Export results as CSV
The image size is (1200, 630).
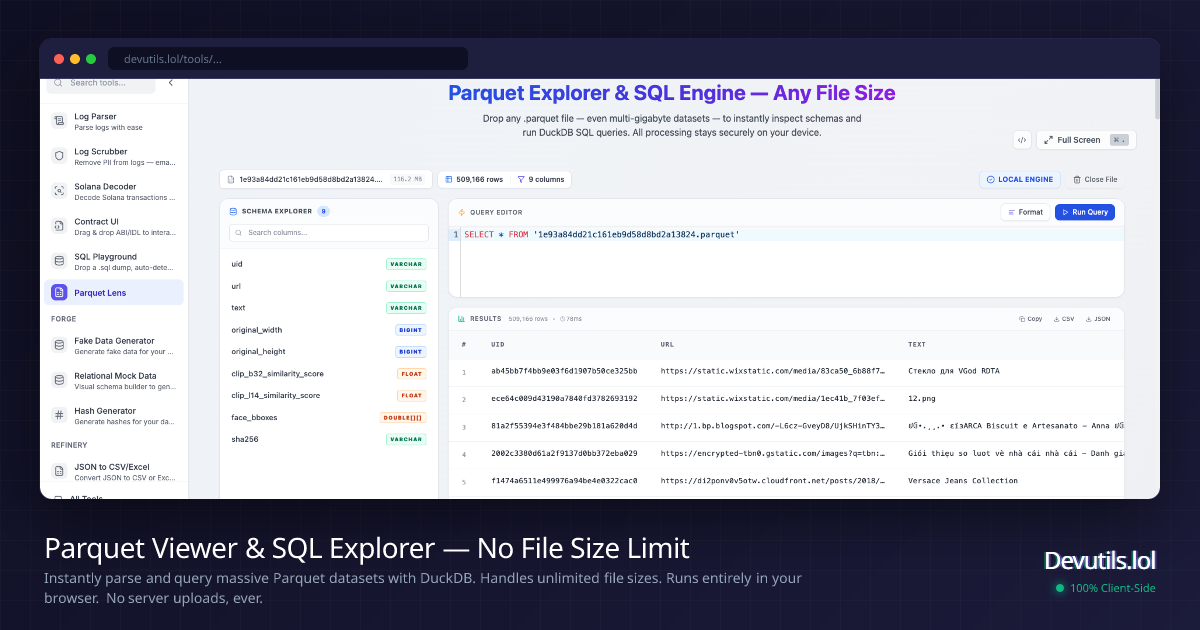click(x=1063, y=319)
